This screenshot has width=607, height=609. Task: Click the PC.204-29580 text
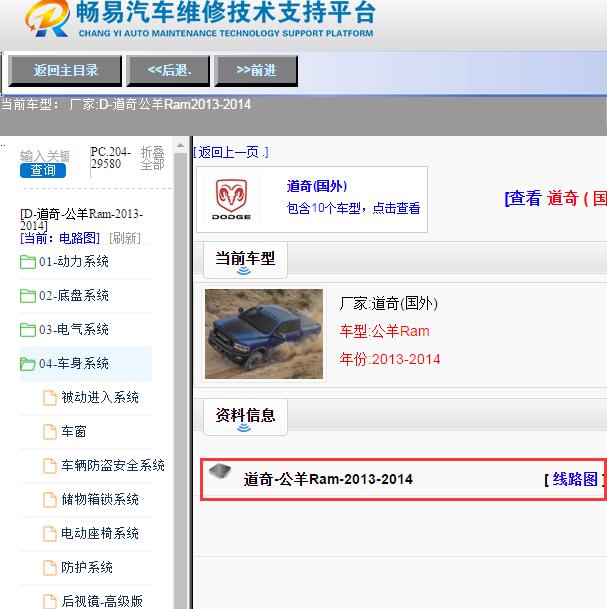(x=110, y=158)
